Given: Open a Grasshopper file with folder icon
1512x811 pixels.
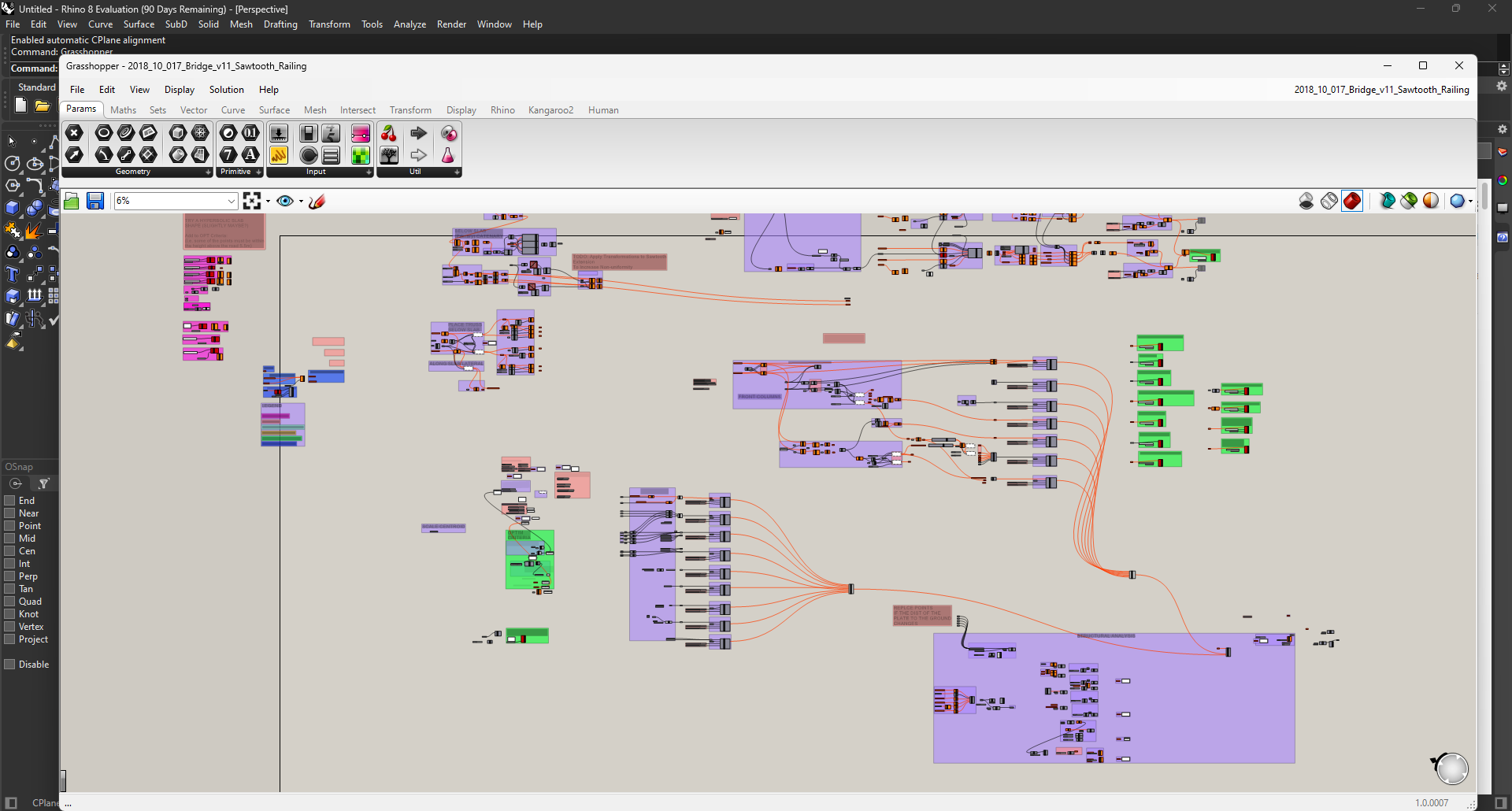Looking at the screenshot, I should (72, 202).
